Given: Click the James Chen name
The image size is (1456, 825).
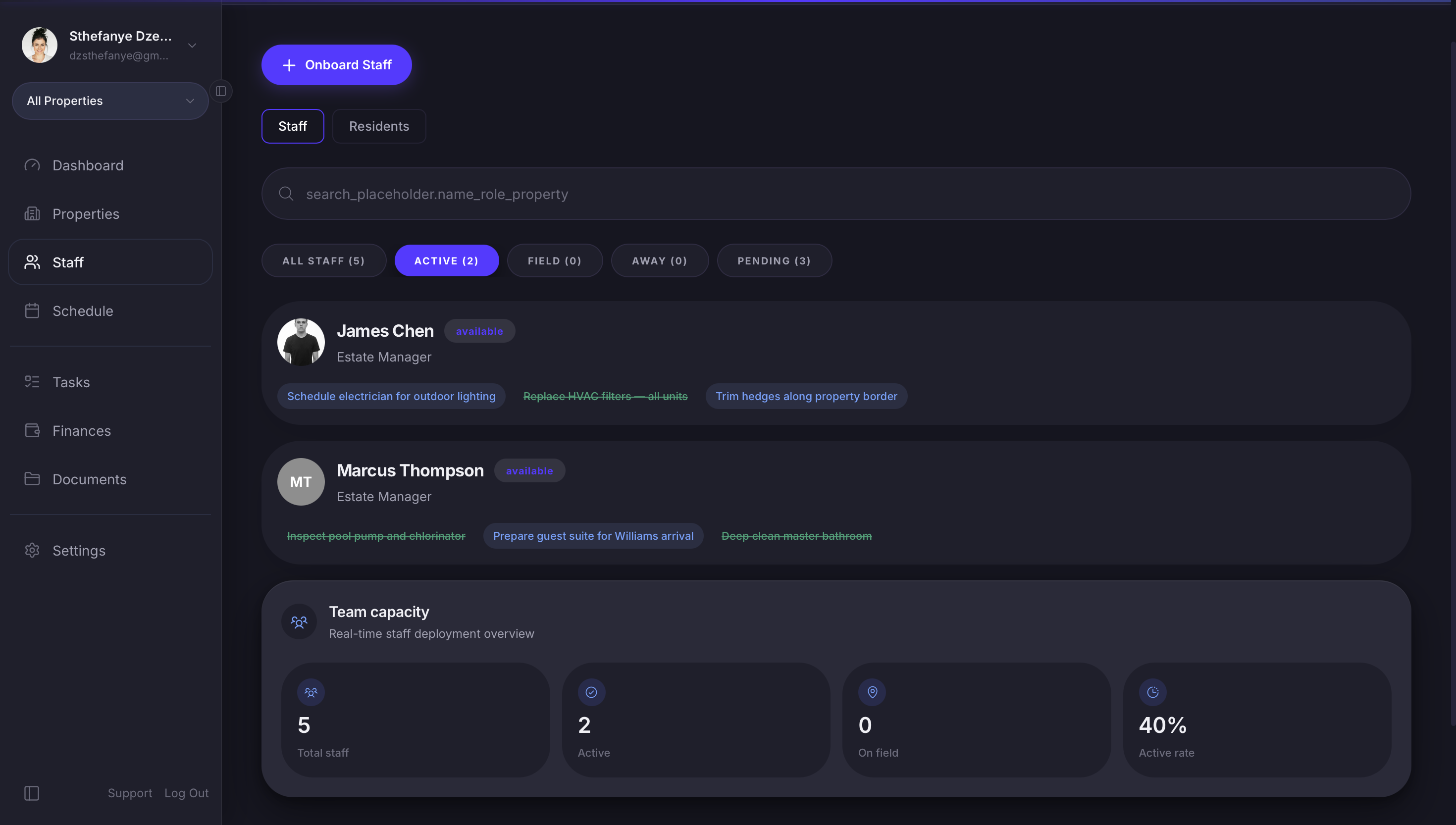Looking at the screenshot, I should [385, 331].
